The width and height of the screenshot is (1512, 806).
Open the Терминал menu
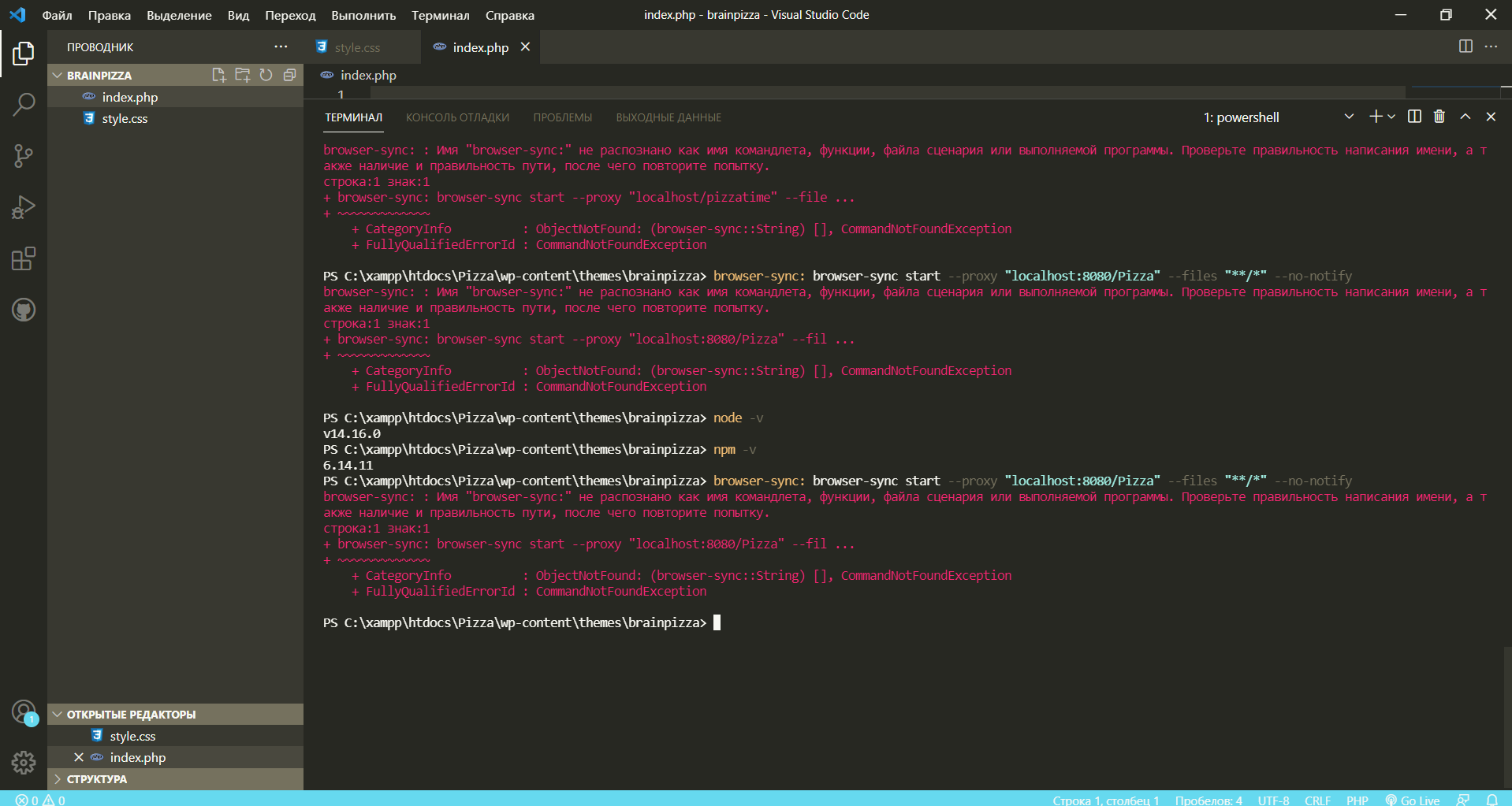440,15
